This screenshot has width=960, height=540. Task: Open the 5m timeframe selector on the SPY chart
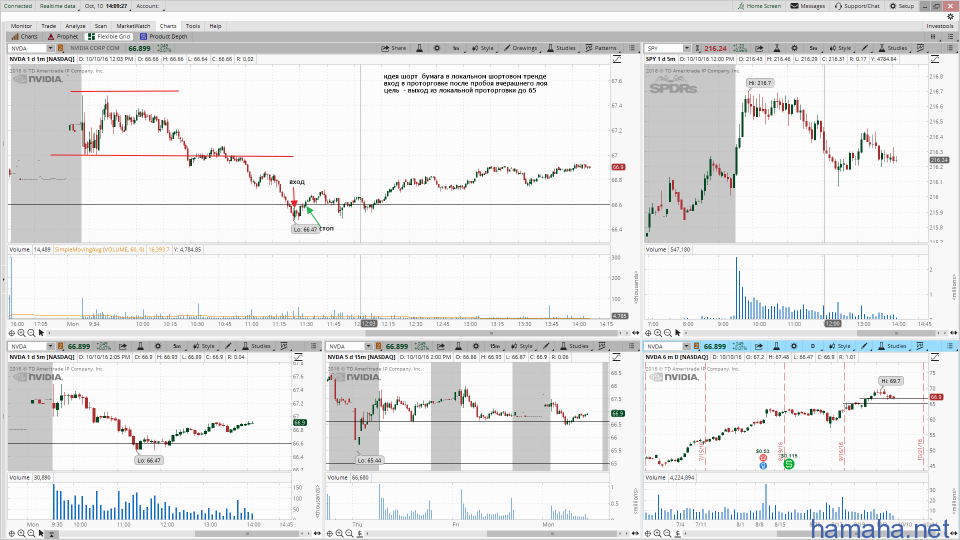(813, 48)
